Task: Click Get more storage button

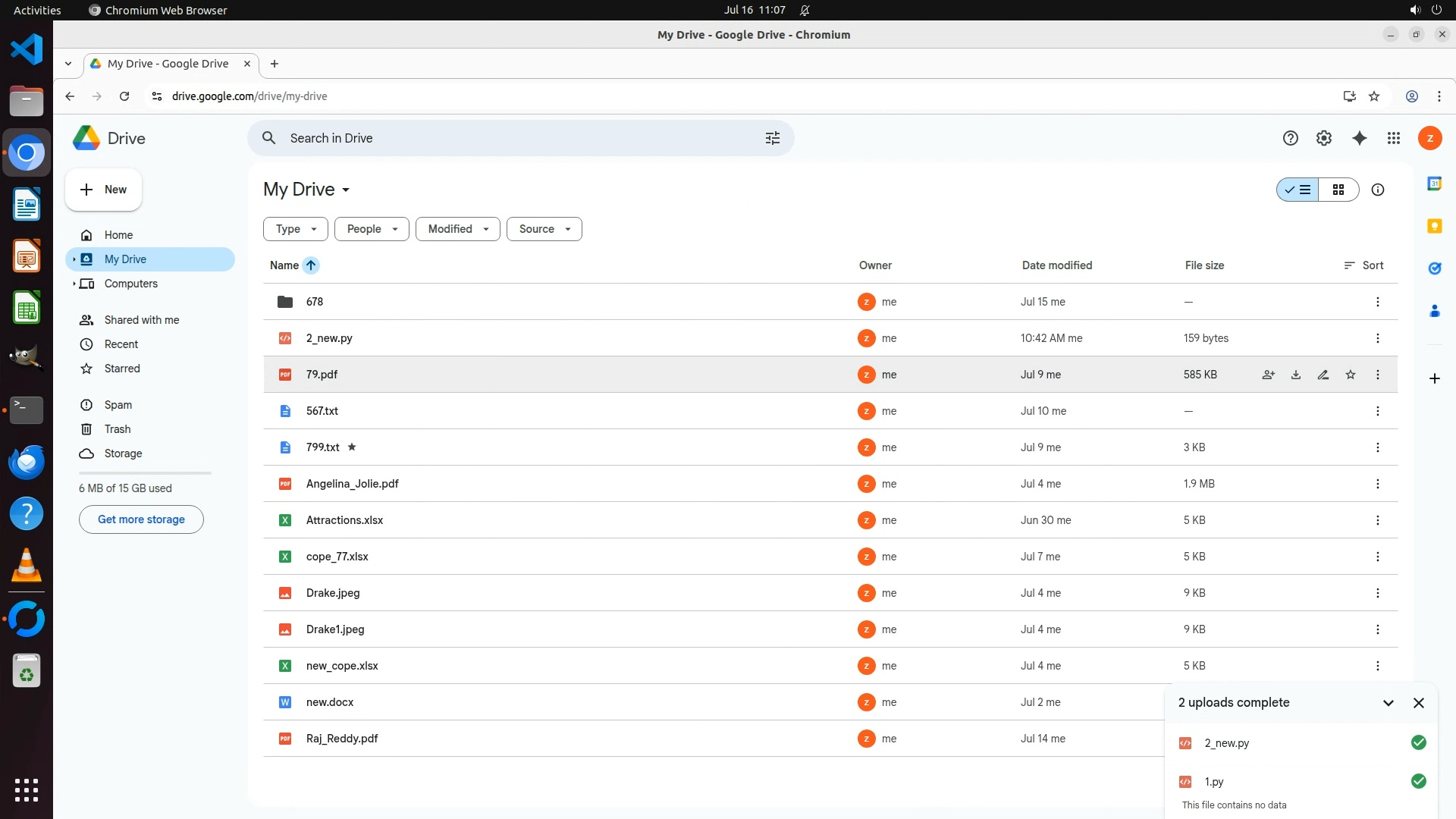Action: [141, 519]
